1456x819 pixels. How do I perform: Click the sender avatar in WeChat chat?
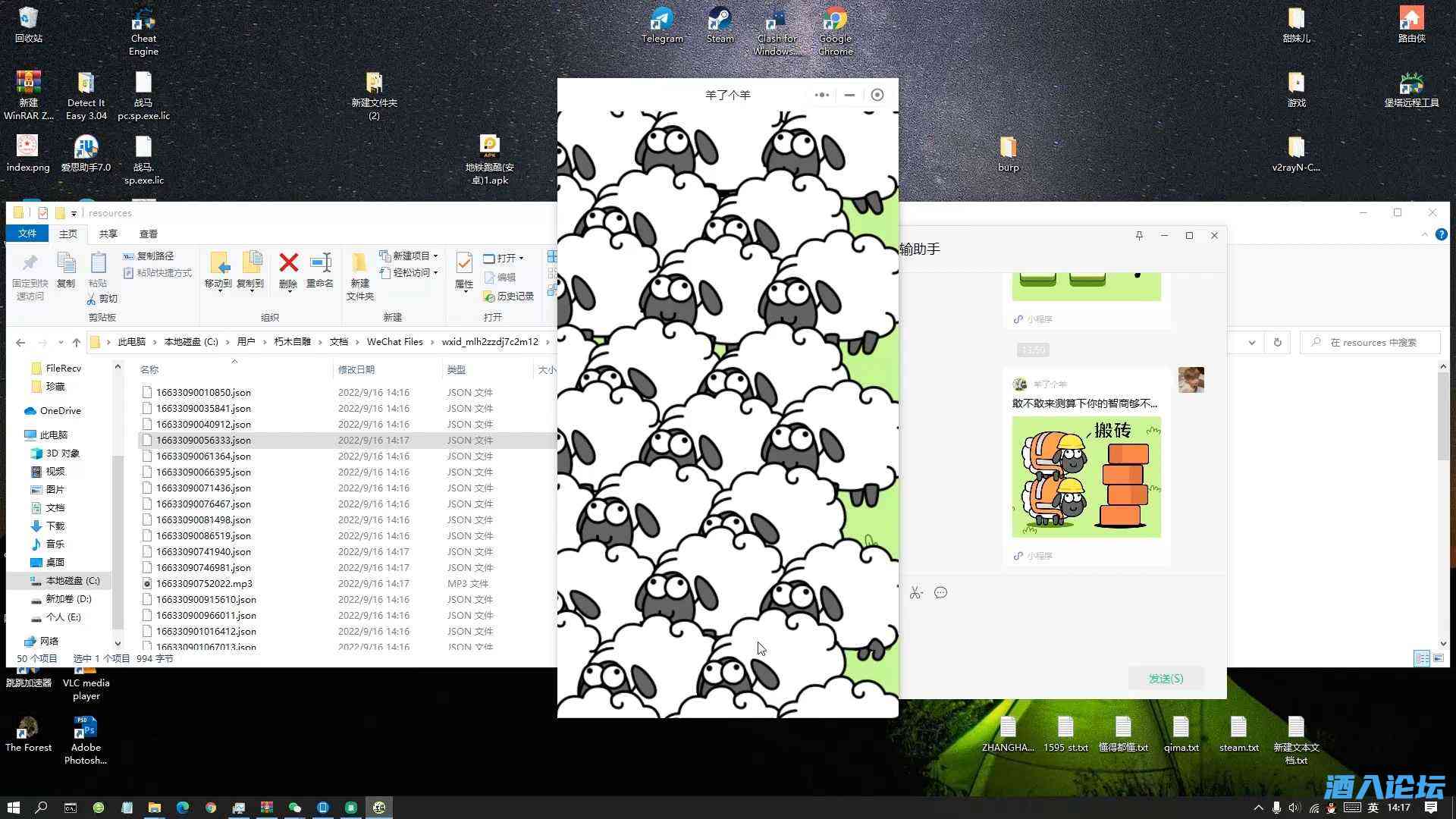coord(1191,380)
